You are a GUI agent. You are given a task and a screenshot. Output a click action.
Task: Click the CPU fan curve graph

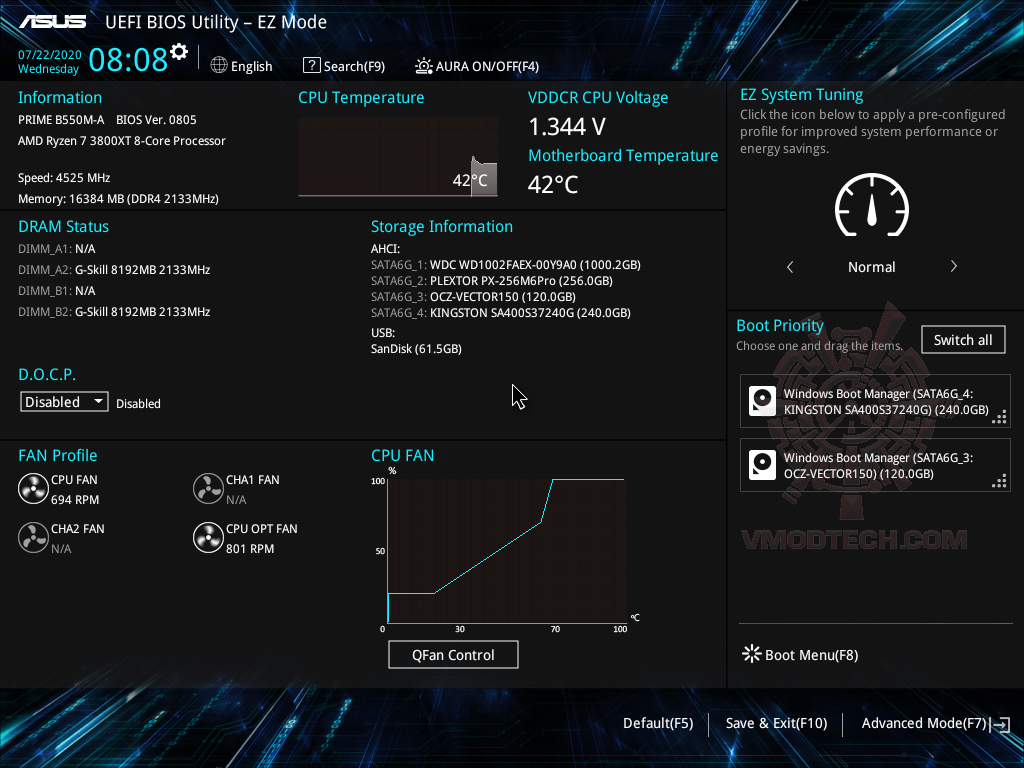pos(507,551)
